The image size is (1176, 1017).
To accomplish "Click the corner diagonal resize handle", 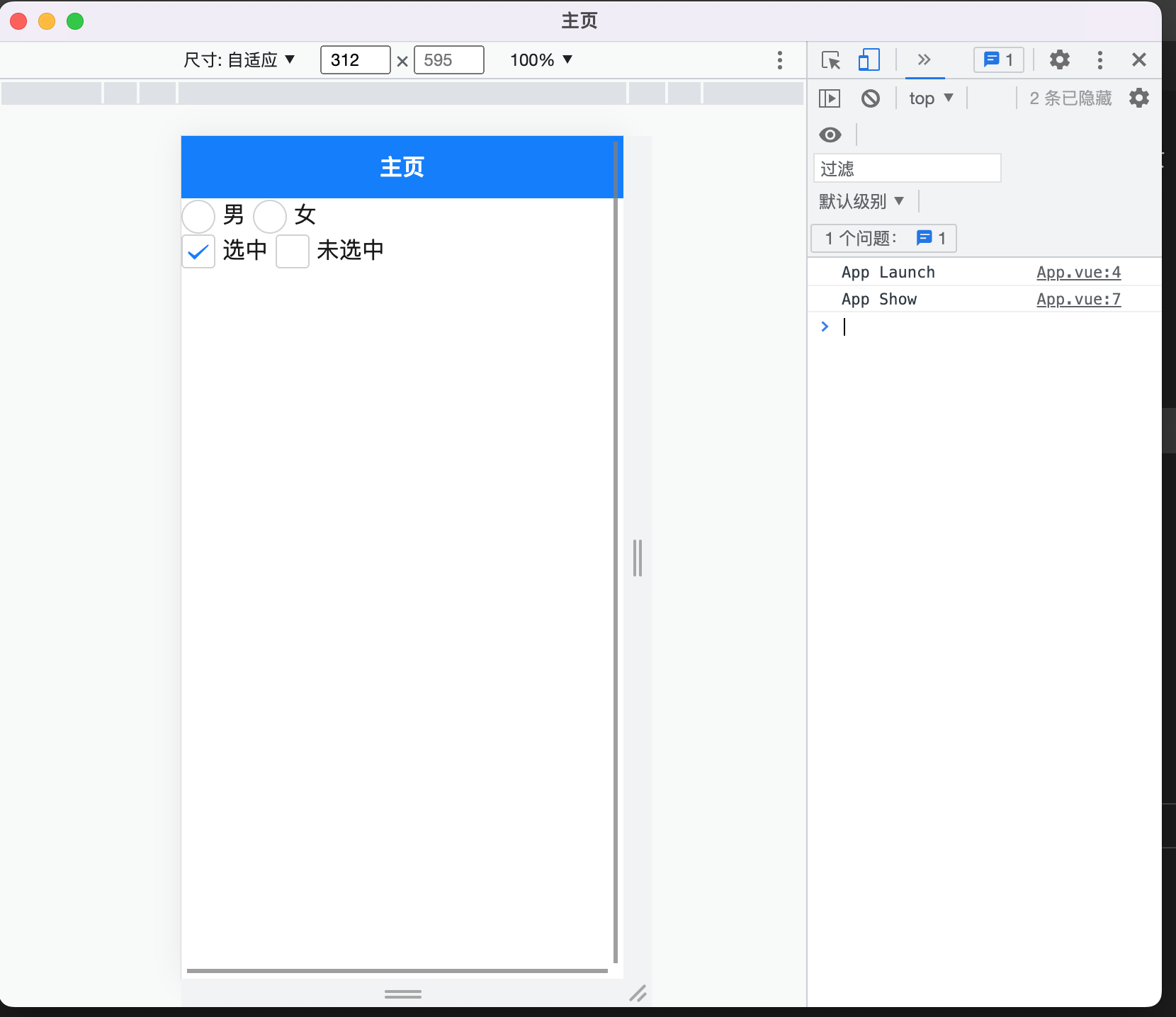I will 638,993.
